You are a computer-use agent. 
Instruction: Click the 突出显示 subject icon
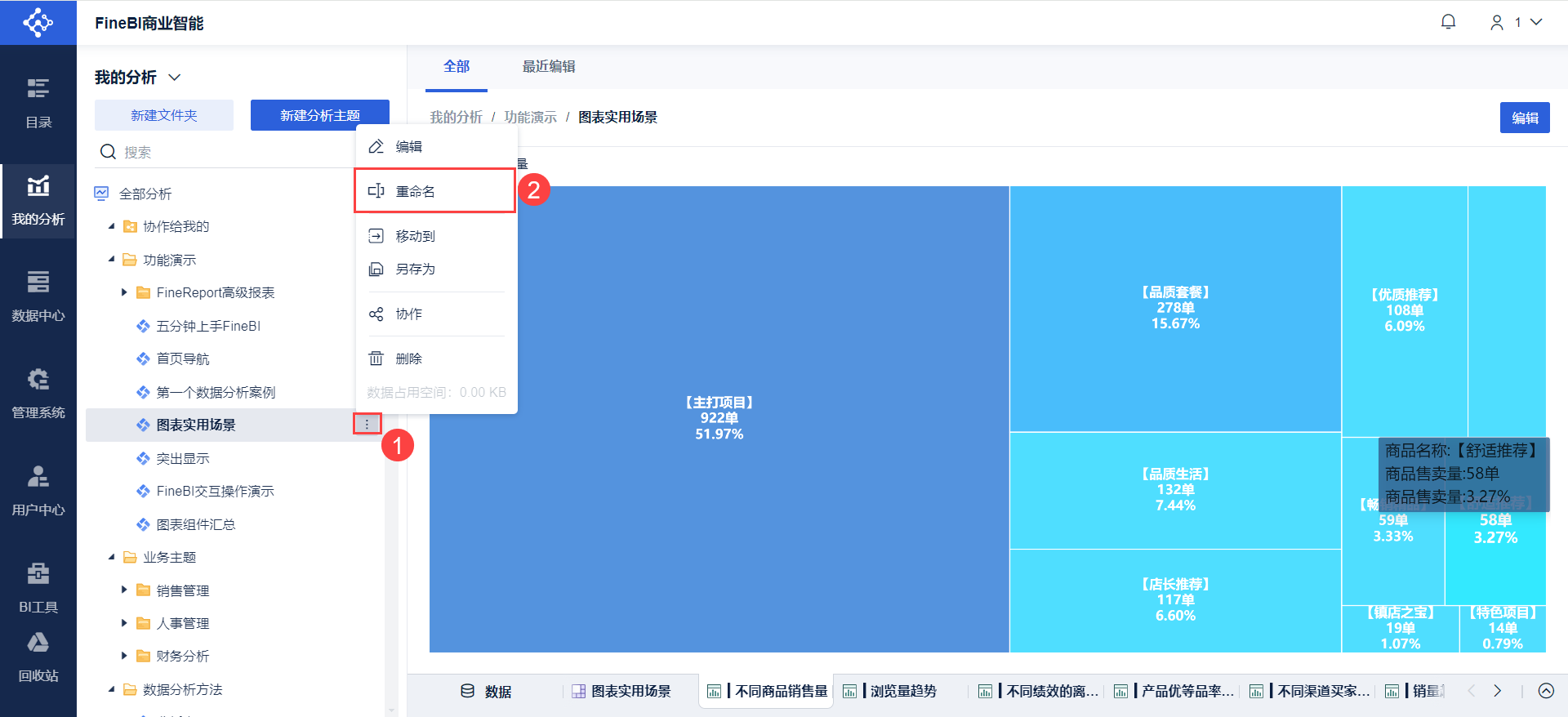coord(143,458)
